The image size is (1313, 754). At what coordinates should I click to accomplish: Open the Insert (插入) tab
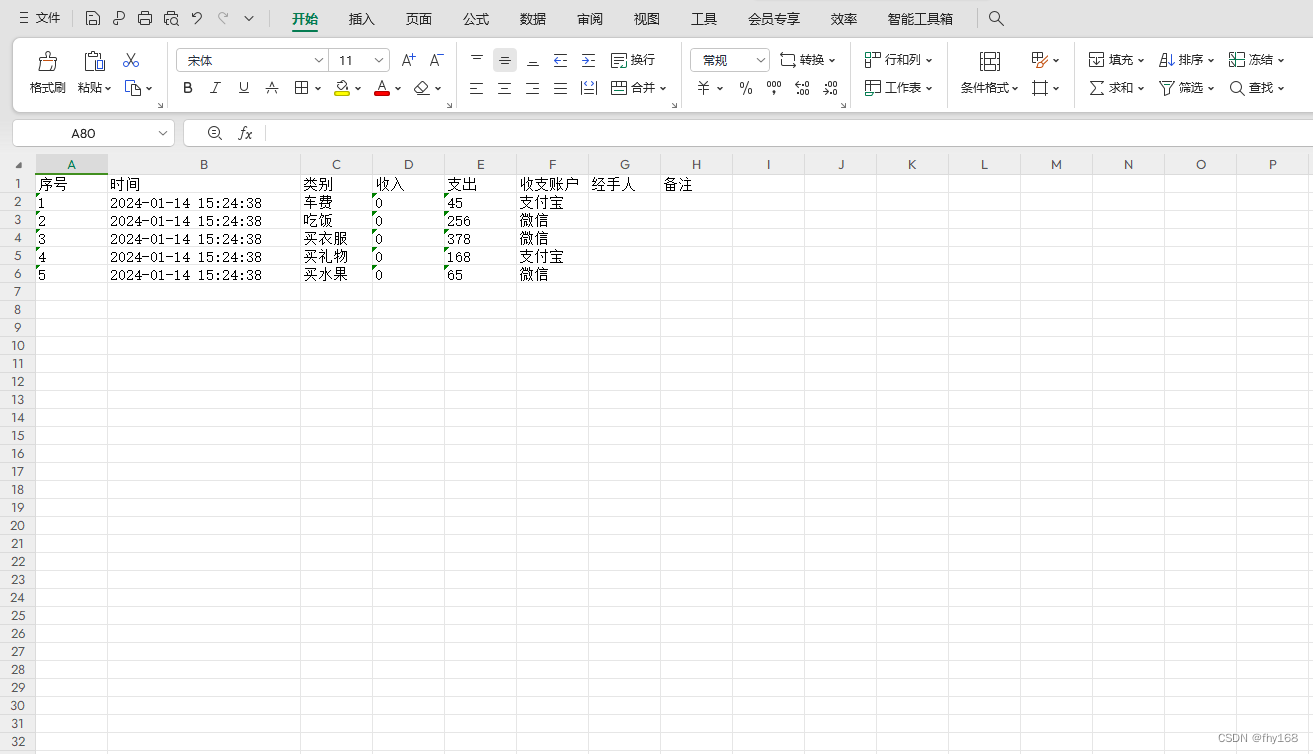point(362,18)
